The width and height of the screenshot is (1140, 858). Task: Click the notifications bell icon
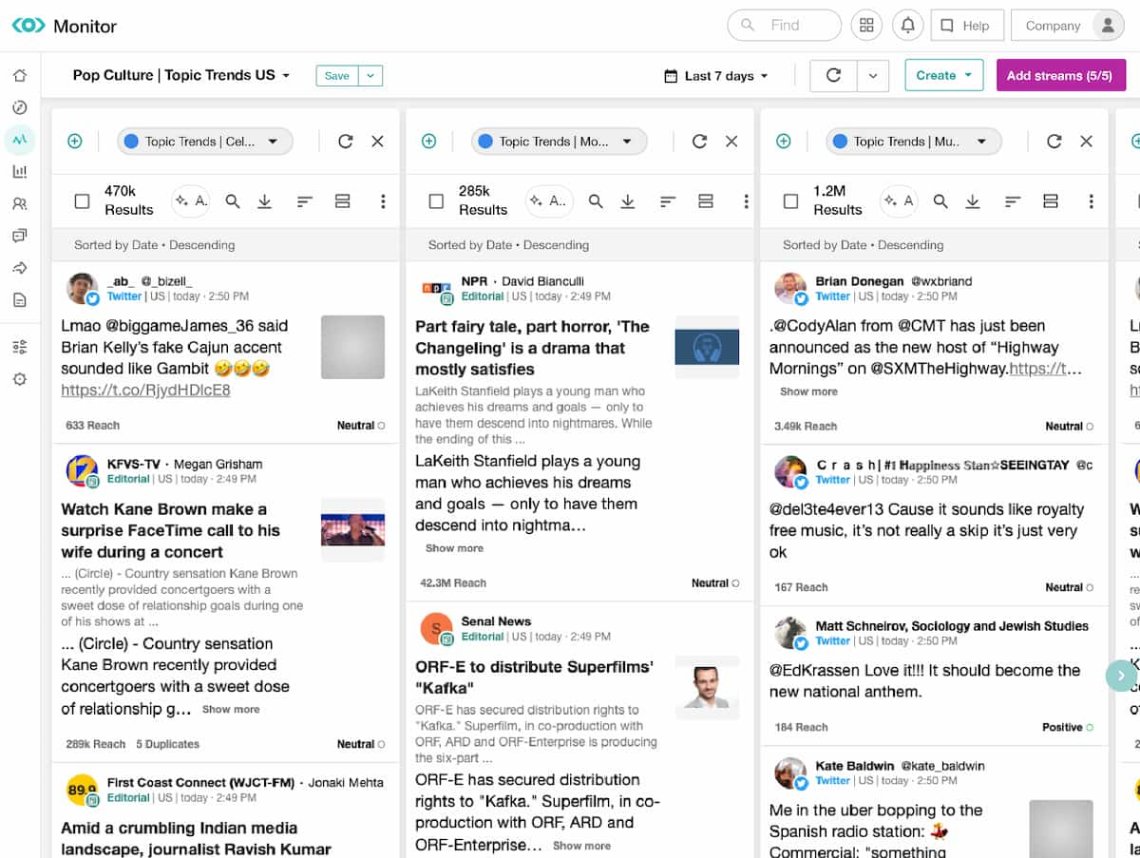[907, 26]
